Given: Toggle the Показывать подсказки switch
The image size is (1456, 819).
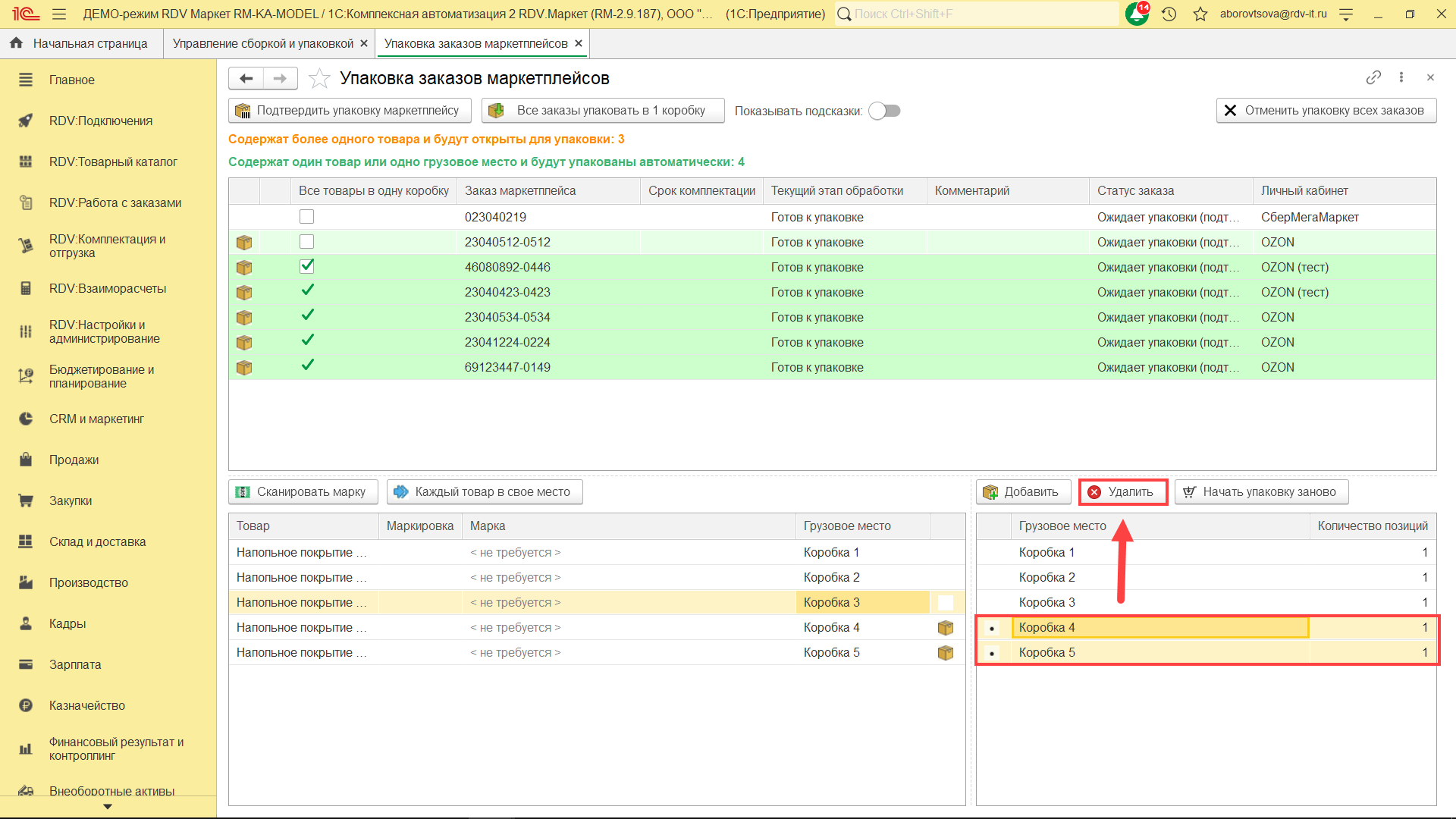Looking at the screenshot, I should (884, 111).
